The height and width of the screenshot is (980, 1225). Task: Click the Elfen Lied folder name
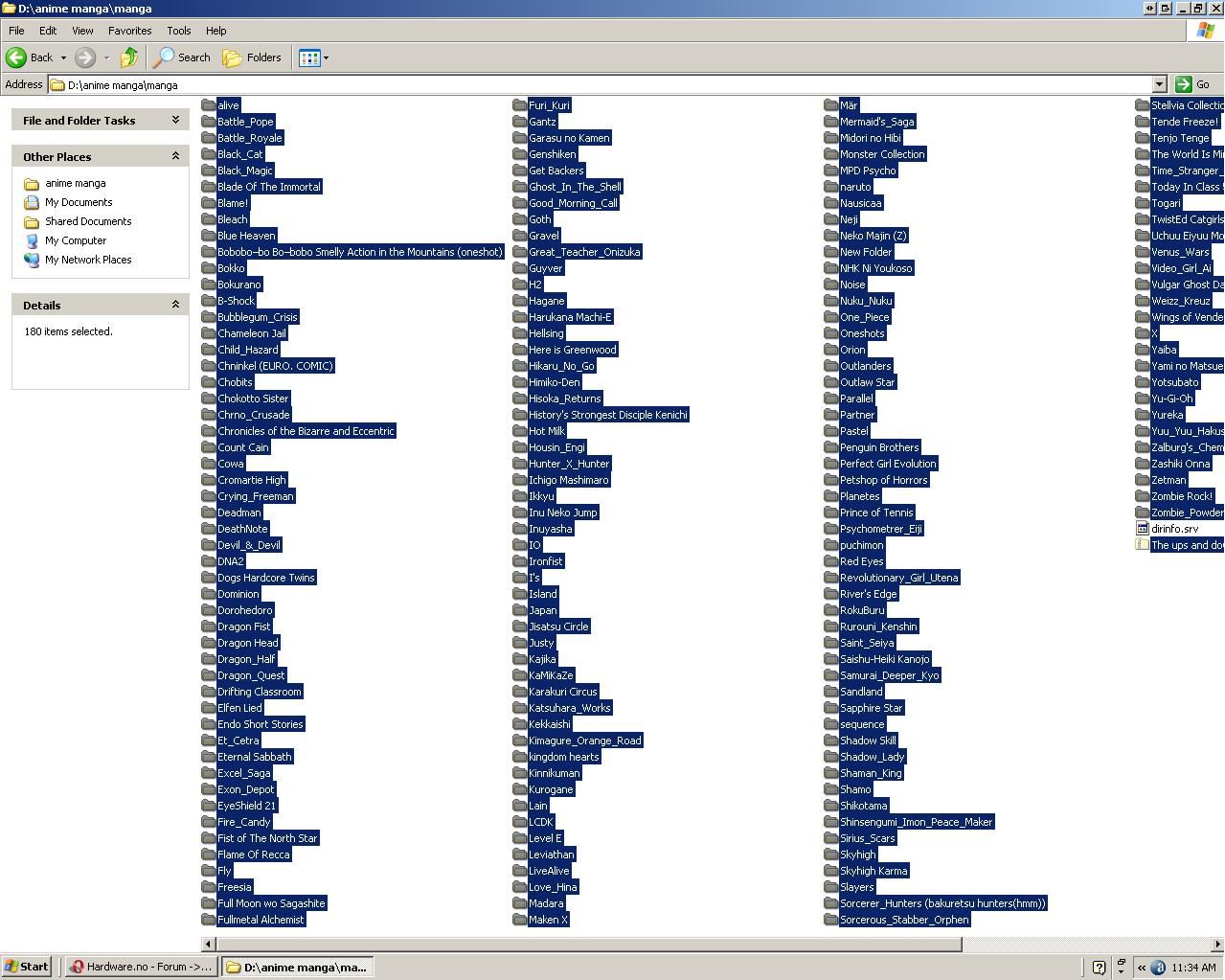[239, 708]
